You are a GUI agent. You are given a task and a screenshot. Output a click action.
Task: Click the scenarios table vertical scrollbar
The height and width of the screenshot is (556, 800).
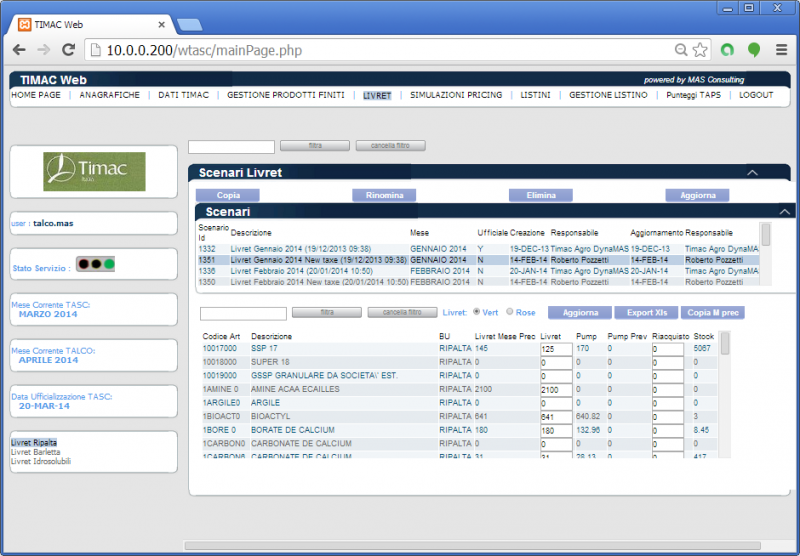[766, 235]
